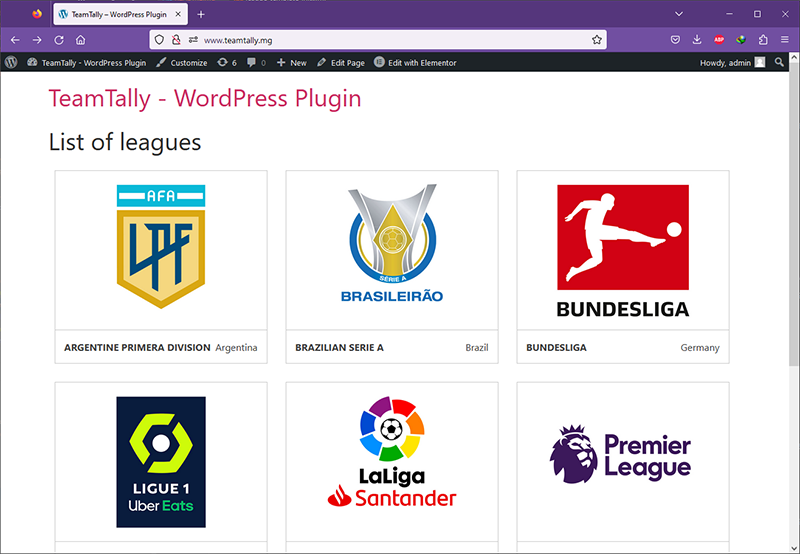Click the colorful globe extension icon
The image size is (800, 554).
tap(741, 40)
